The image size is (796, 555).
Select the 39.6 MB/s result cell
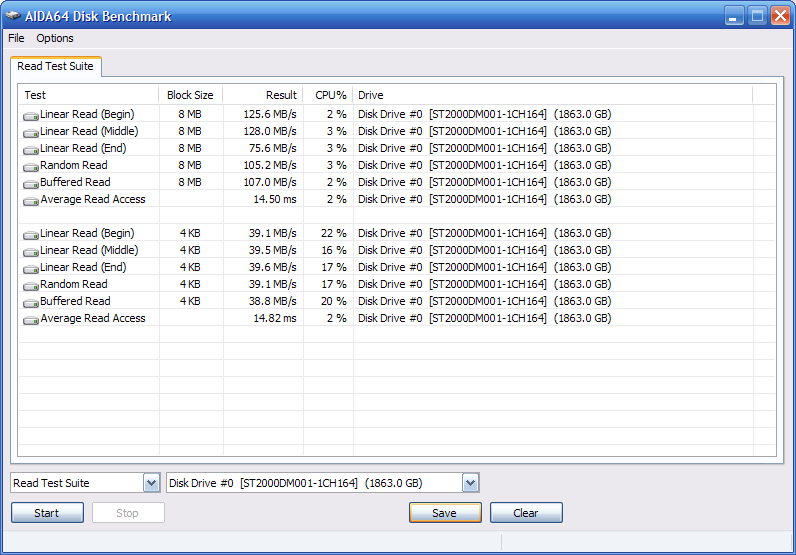click(273, 267)
